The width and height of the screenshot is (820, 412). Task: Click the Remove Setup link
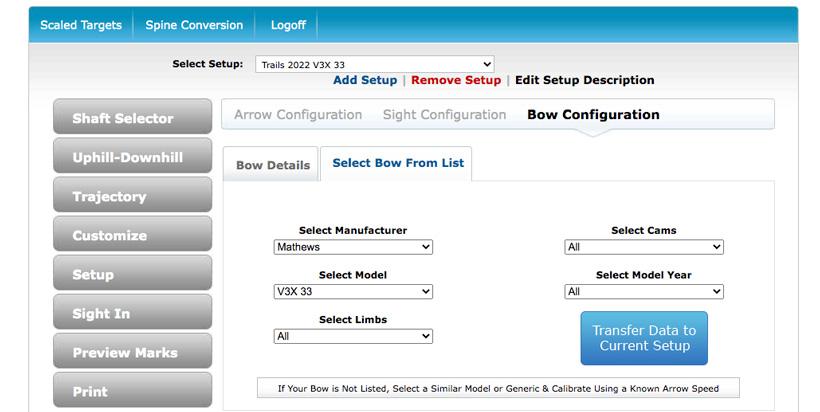(x=455, y=80)
